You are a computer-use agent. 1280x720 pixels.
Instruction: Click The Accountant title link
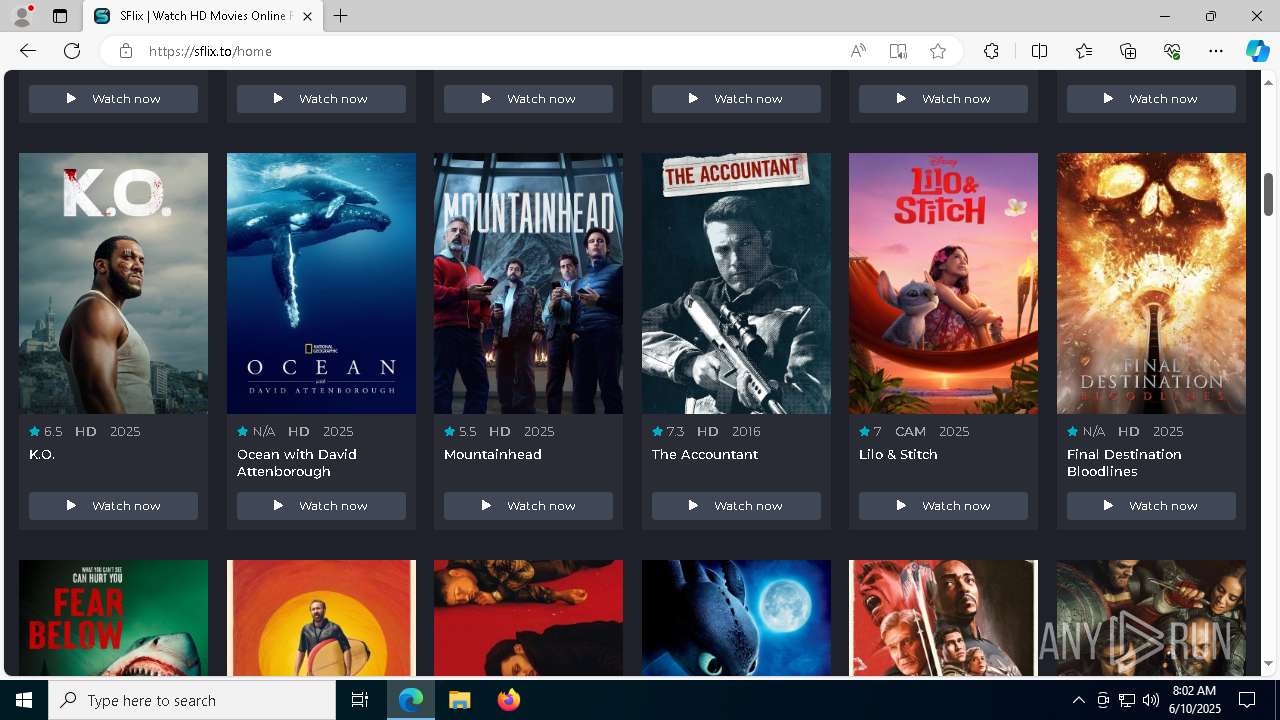click(705, 454)
